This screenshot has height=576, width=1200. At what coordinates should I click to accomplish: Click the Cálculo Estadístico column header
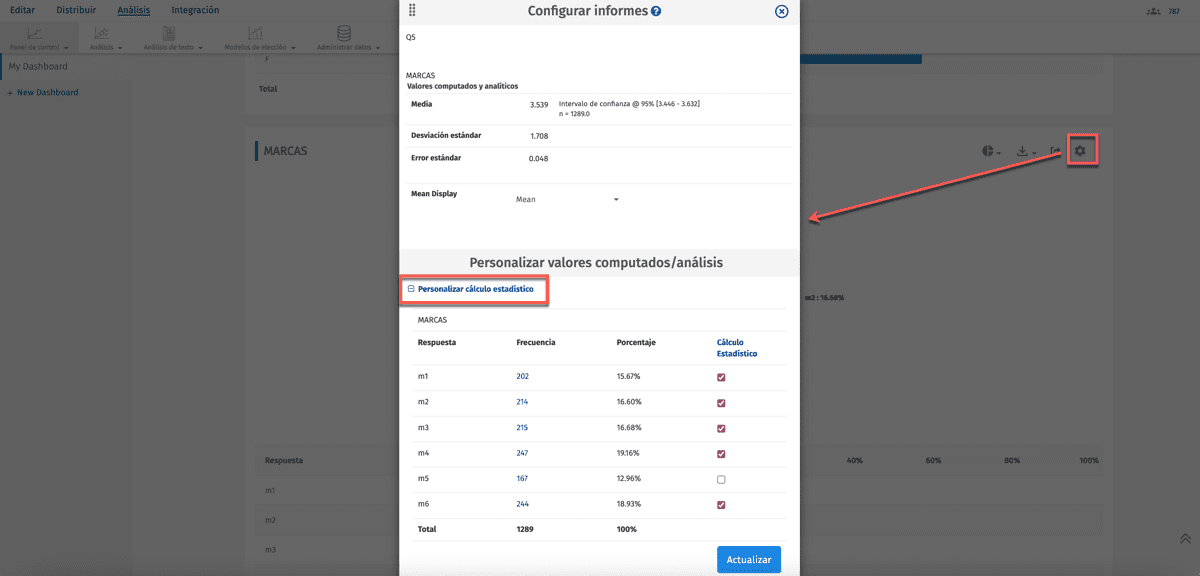[x=737, y=347]
